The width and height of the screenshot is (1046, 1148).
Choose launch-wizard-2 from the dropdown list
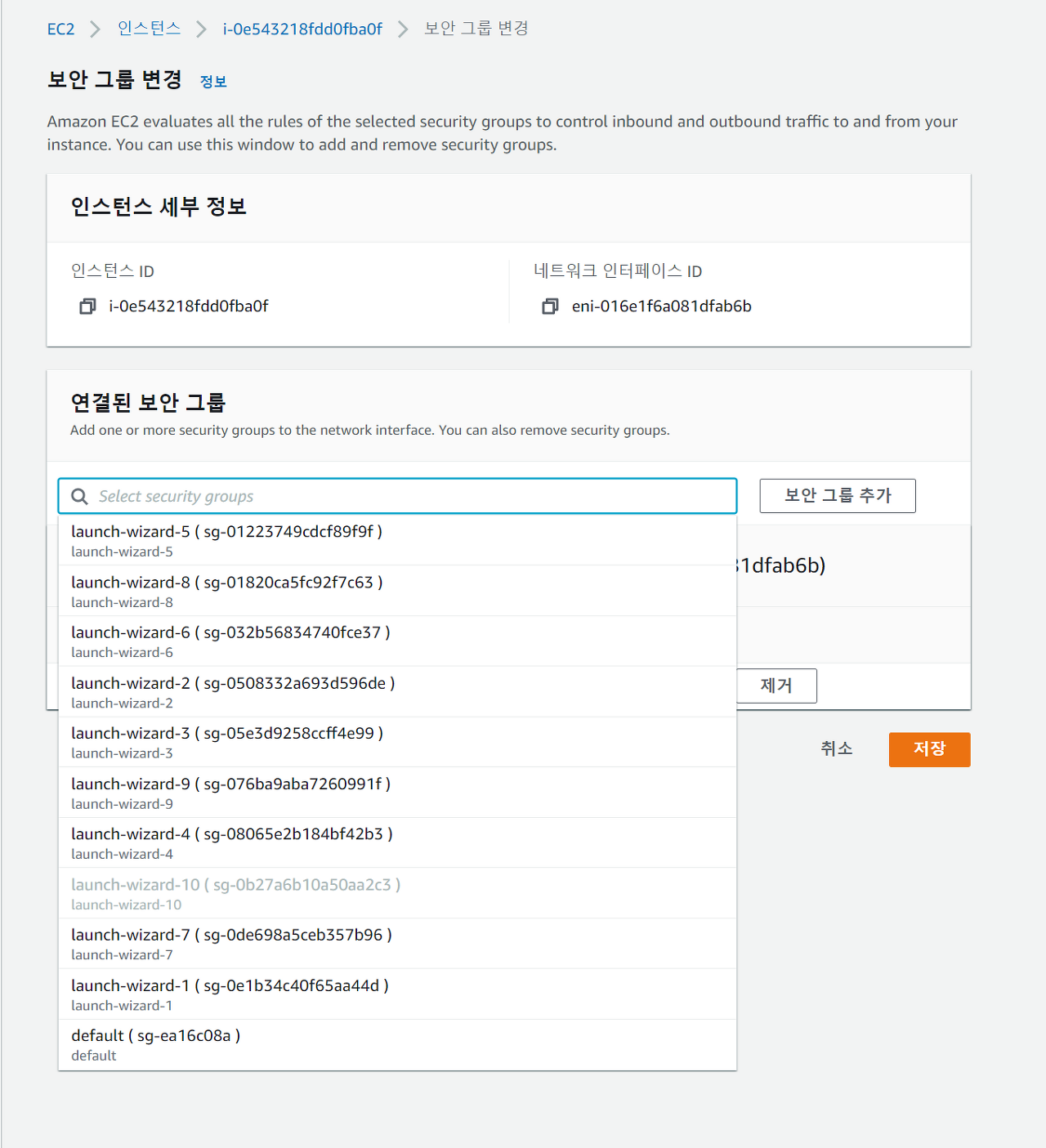pyautogui.click(x=397, y=692)
